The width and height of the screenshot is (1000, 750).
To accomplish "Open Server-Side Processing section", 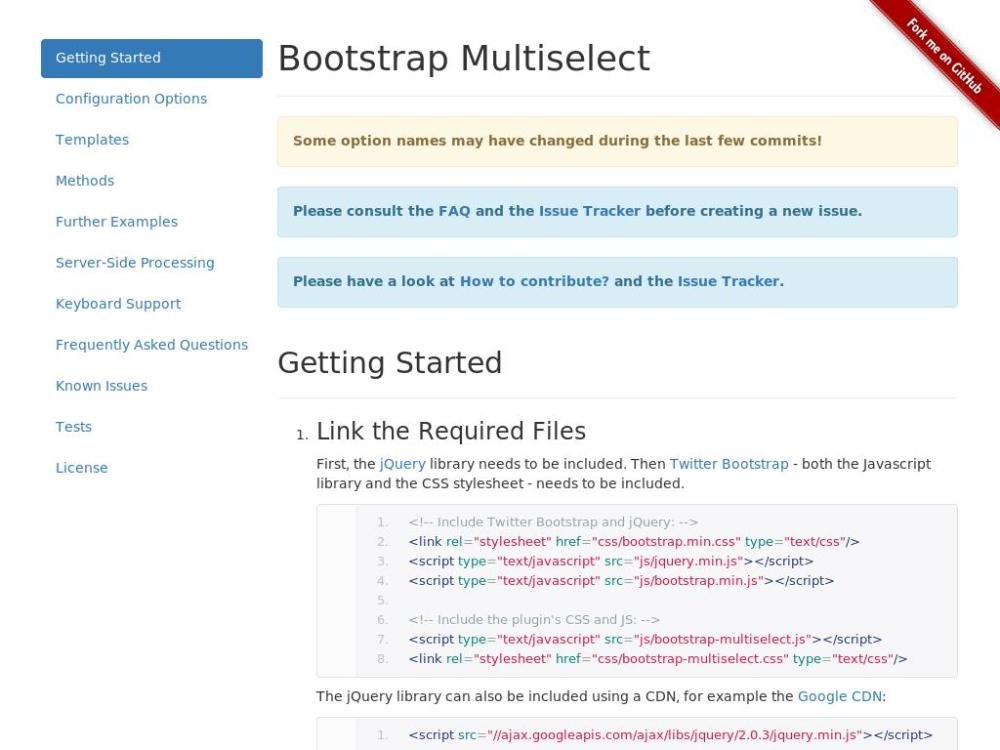I will [x=135, y=263].
